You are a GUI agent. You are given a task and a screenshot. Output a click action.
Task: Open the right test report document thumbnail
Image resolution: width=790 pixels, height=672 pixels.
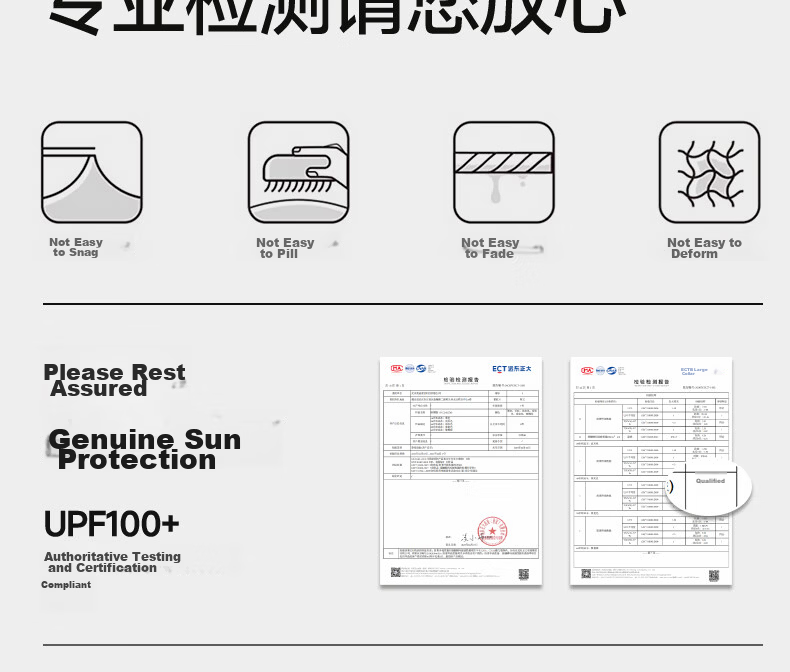pos(651,471)
